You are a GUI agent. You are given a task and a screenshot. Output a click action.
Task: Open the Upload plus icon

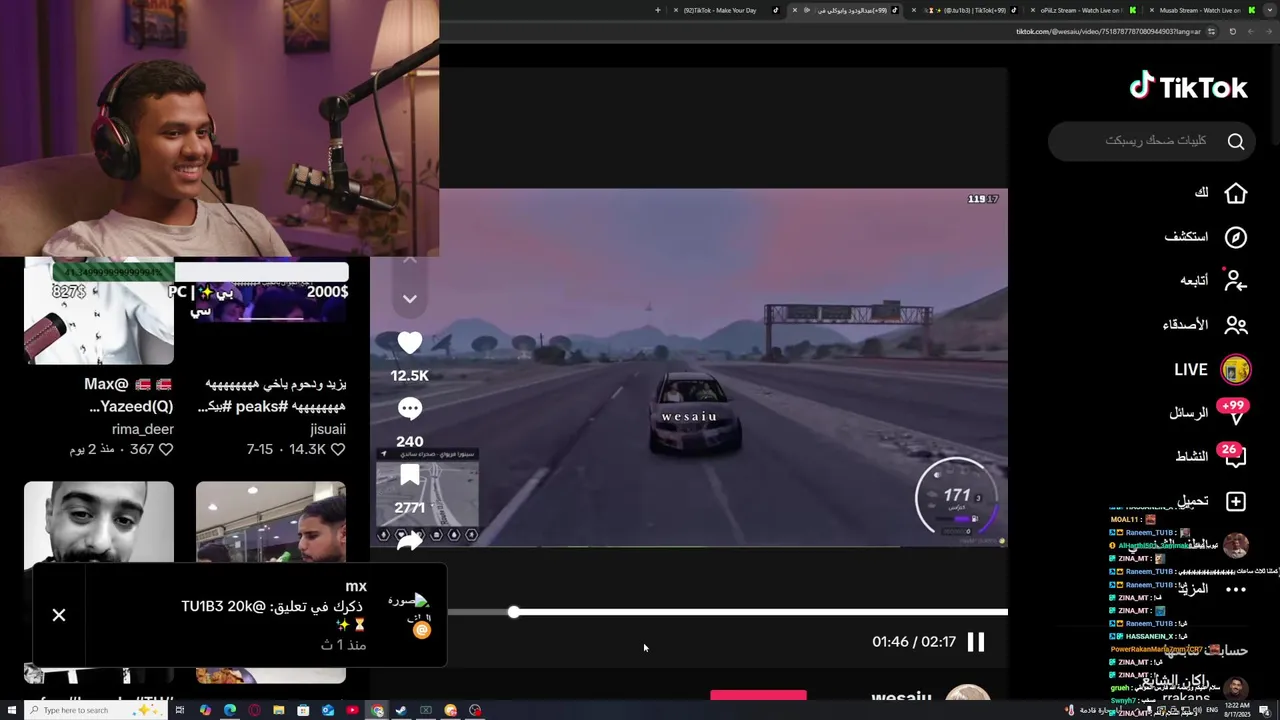(1236, 501)
